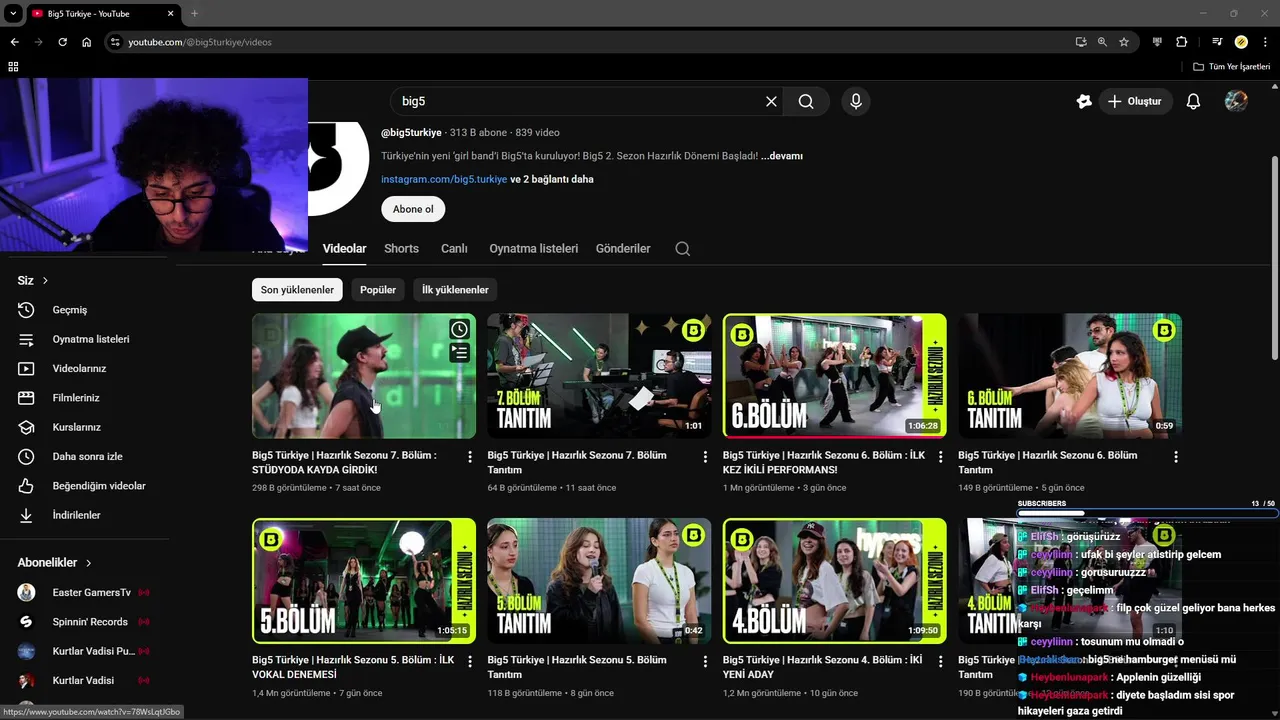Open title 'Hazırlık Sezonu 6. Bölüm Tanıtım'
This screenshot has width=1280, height=720.
pyautogui.click(x=1047, y=462)
